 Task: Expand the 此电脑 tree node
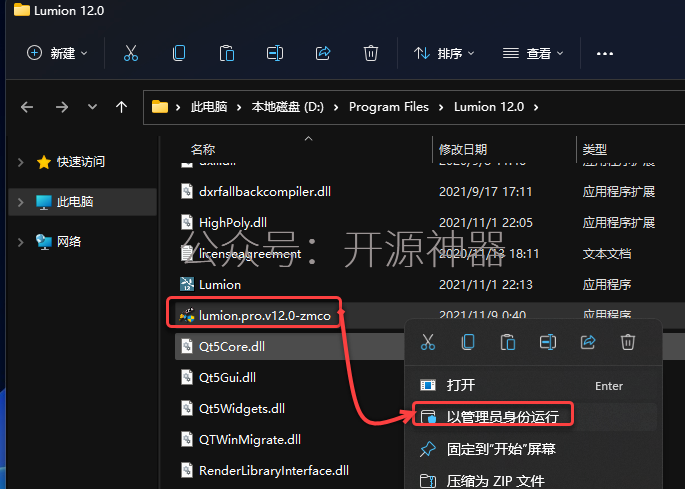click(x=21, y=202)
